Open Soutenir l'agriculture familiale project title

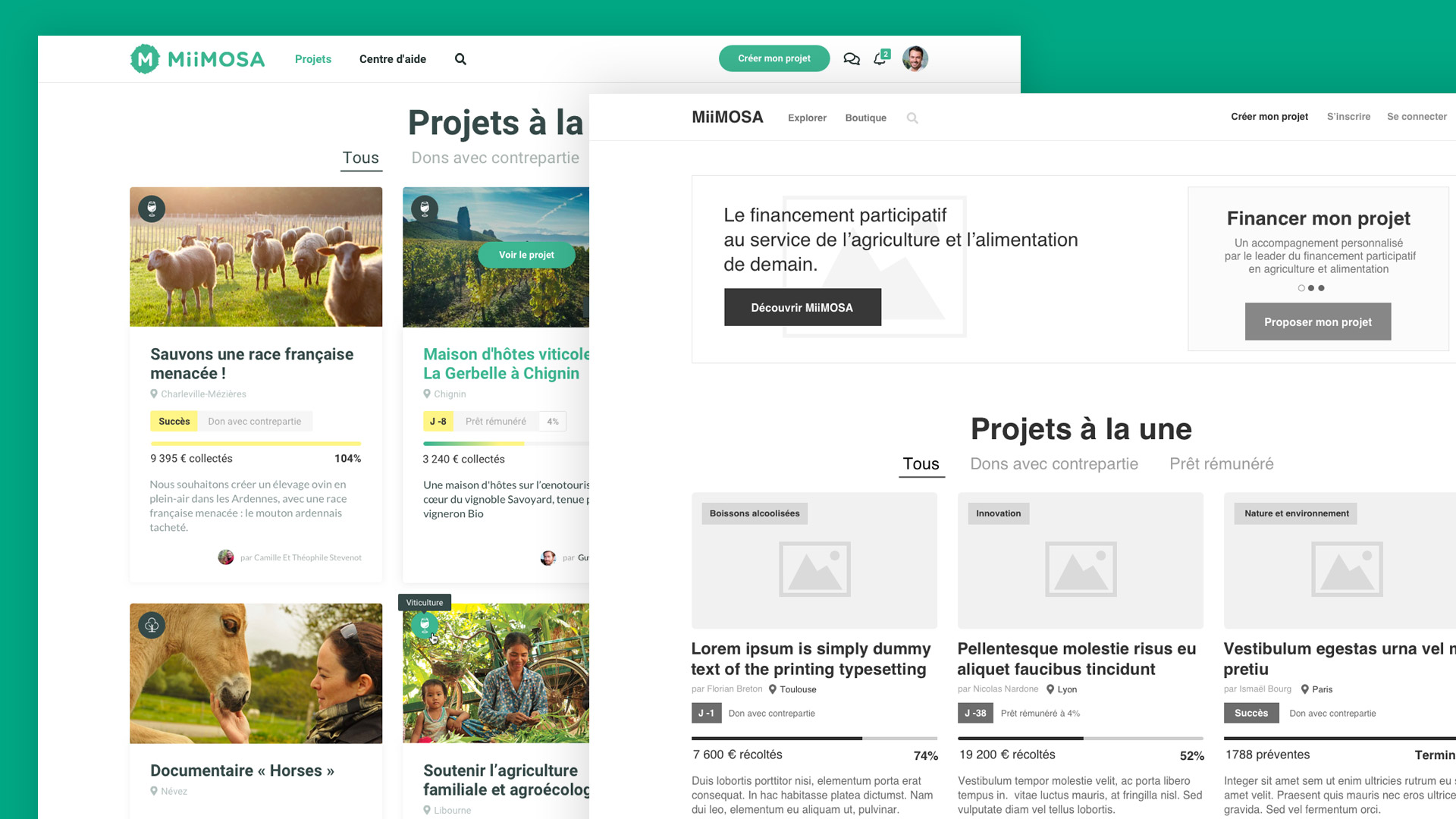[x=506, y=780]
